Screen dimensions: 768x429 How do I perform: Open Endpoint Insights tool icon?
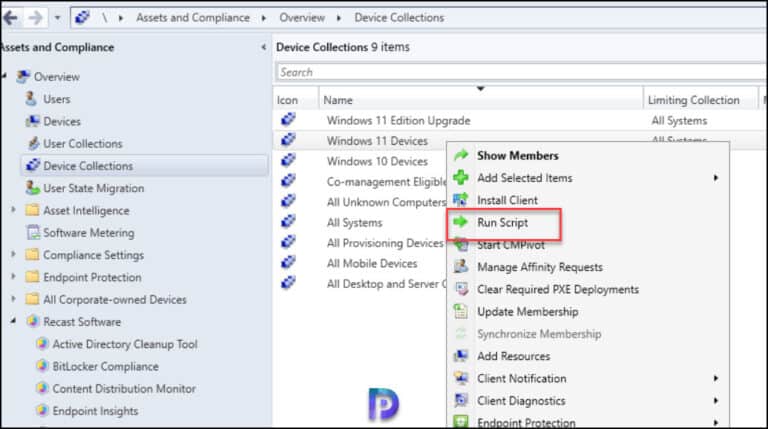[43, 411]
